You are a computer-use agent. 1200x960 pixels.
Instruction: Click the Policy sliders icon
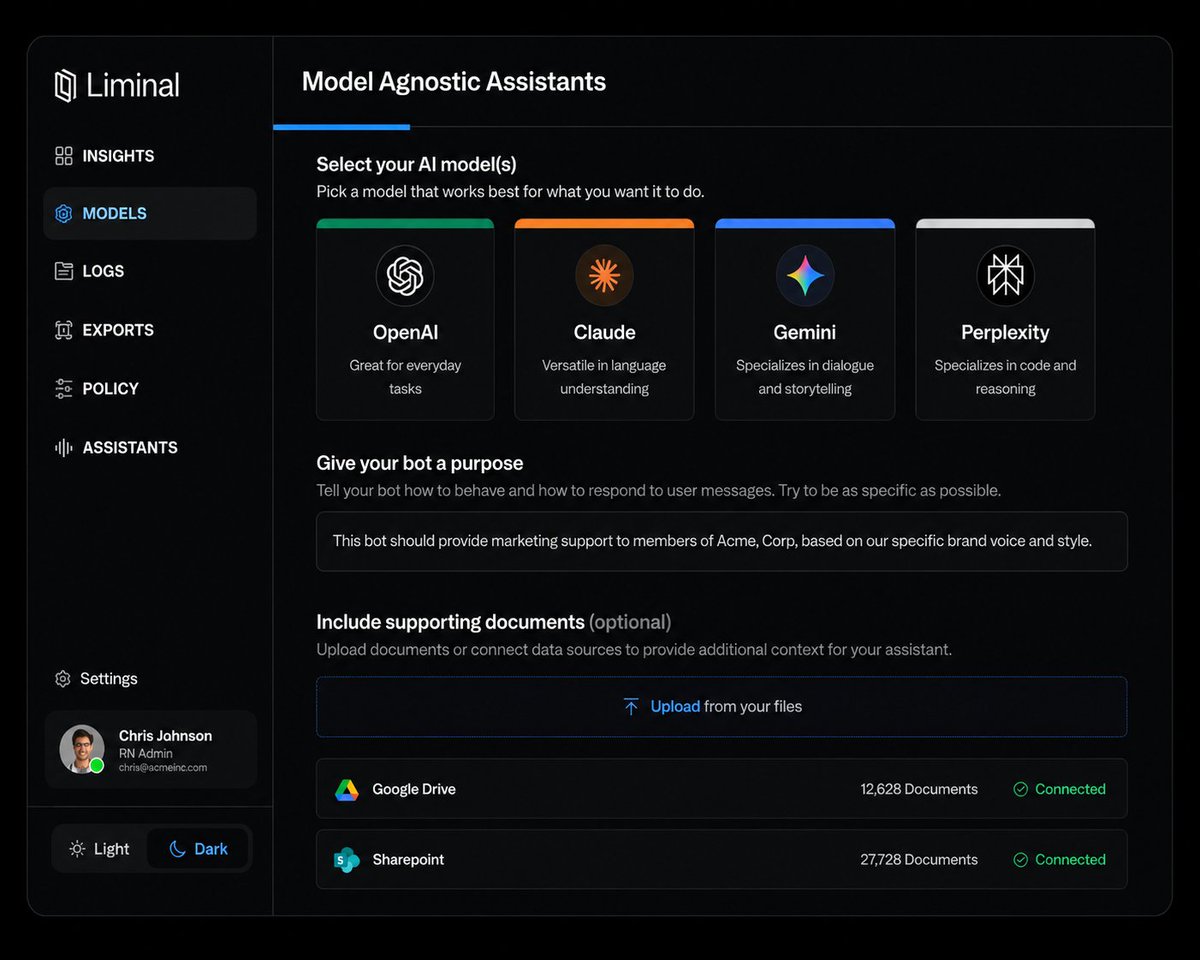tap(64, 389)
